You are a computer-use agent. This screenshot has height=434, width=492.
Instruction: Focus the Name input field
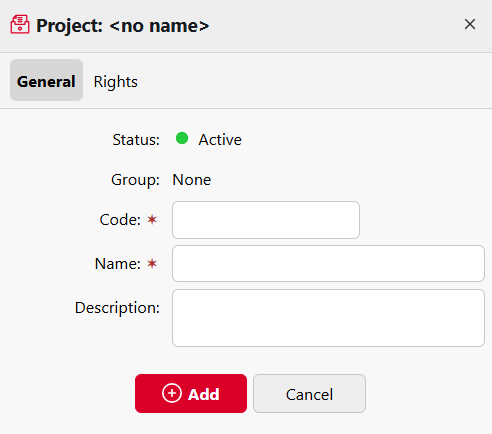[328, 264]
